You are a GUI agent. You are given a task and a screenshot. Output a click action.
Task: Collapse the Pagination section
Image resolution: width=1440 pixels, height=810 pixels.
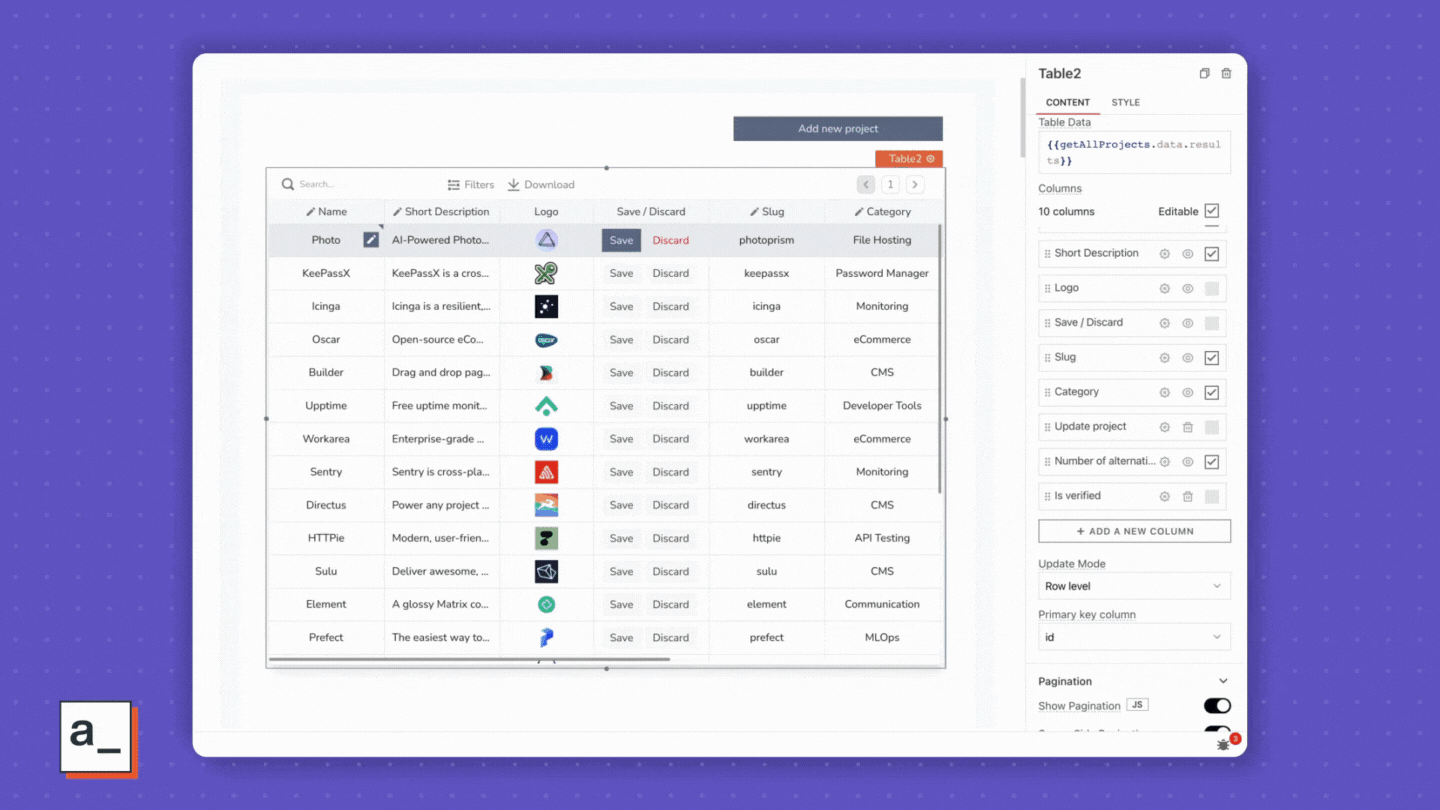tap(1222, 682)
